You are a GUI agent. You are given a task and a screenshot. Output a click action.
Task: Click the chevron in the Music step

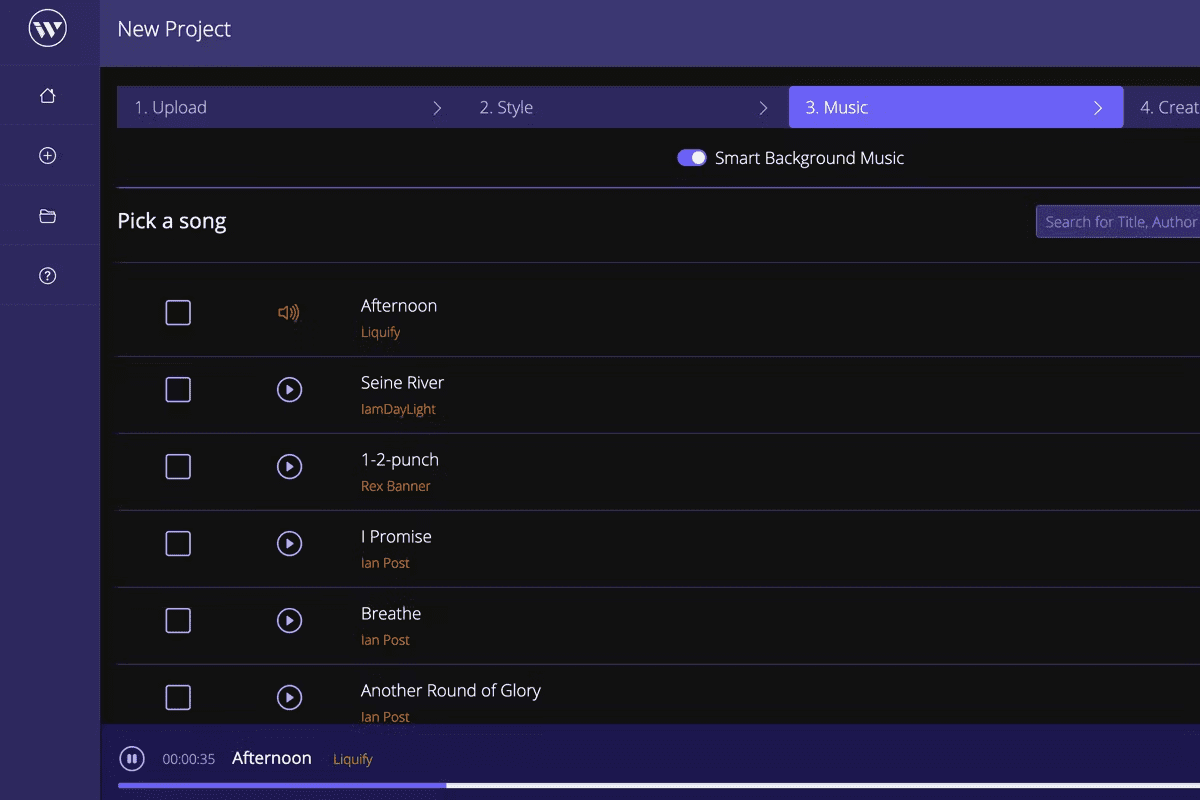(1098, 108)
